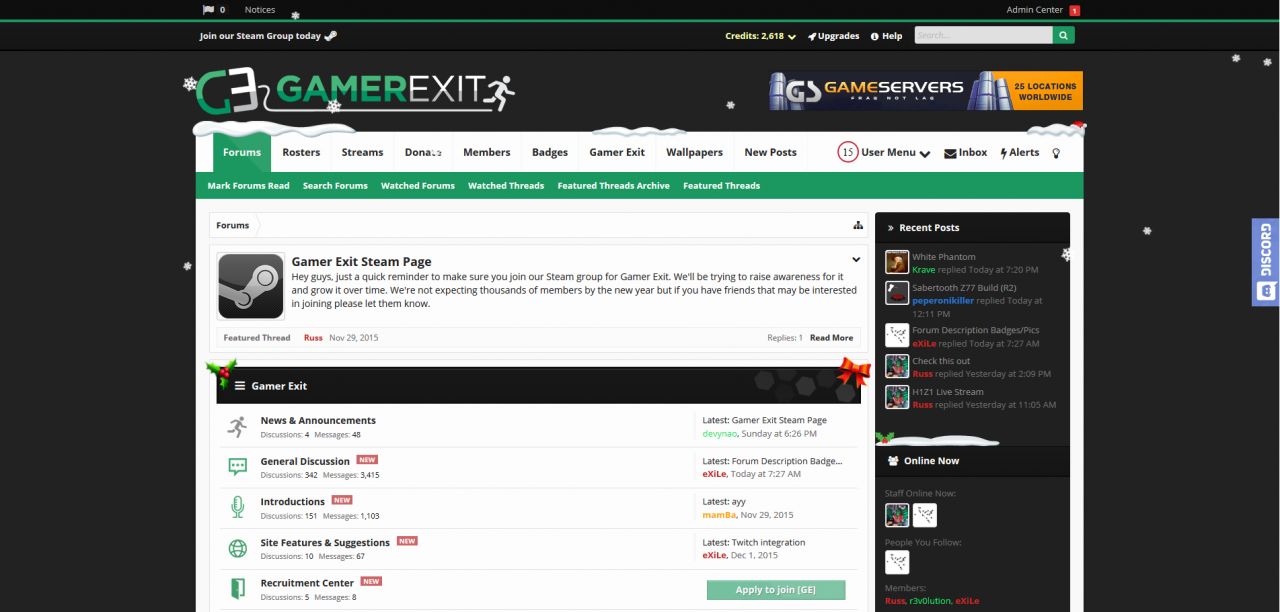The width and height of the screenshot is (1280, 612).
Task: Open the Badges tab
Action: click(x=550, y=152)
